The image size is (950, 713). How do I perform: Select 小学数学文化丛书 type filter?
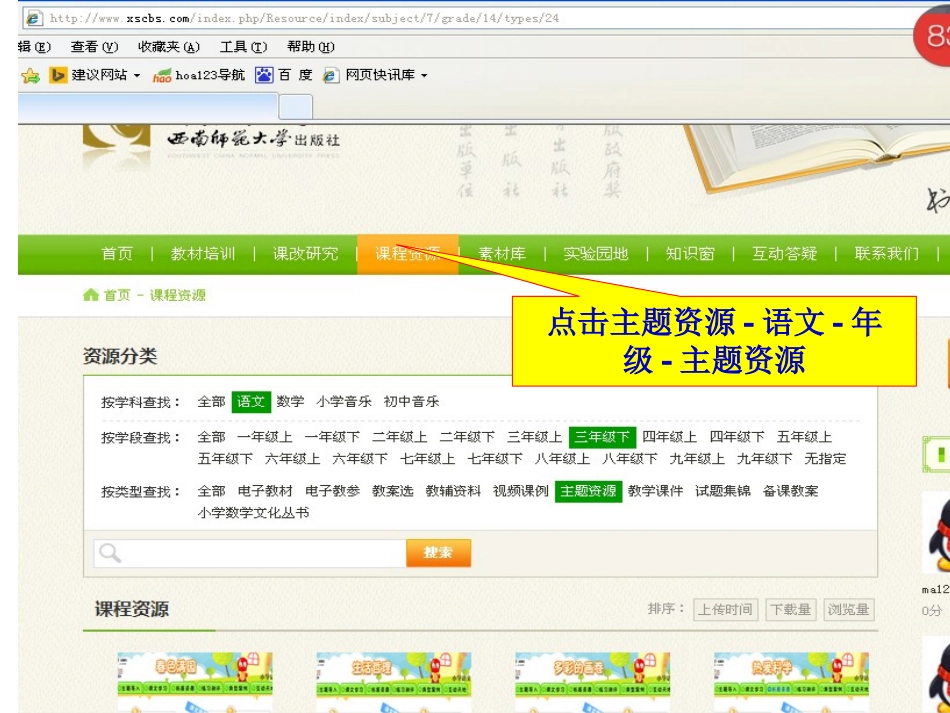point(253,512)
